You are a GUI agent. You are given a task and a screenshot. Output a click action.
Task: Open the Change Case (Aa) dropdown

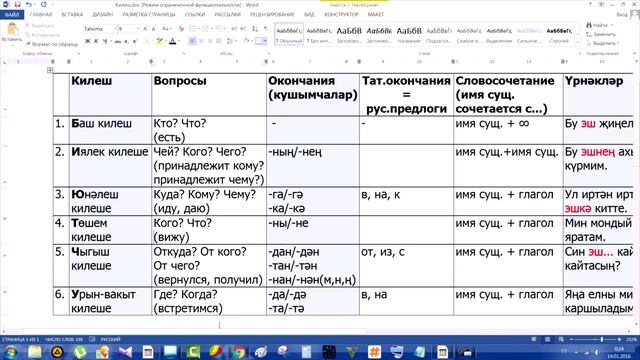click(x=166, y=29)
